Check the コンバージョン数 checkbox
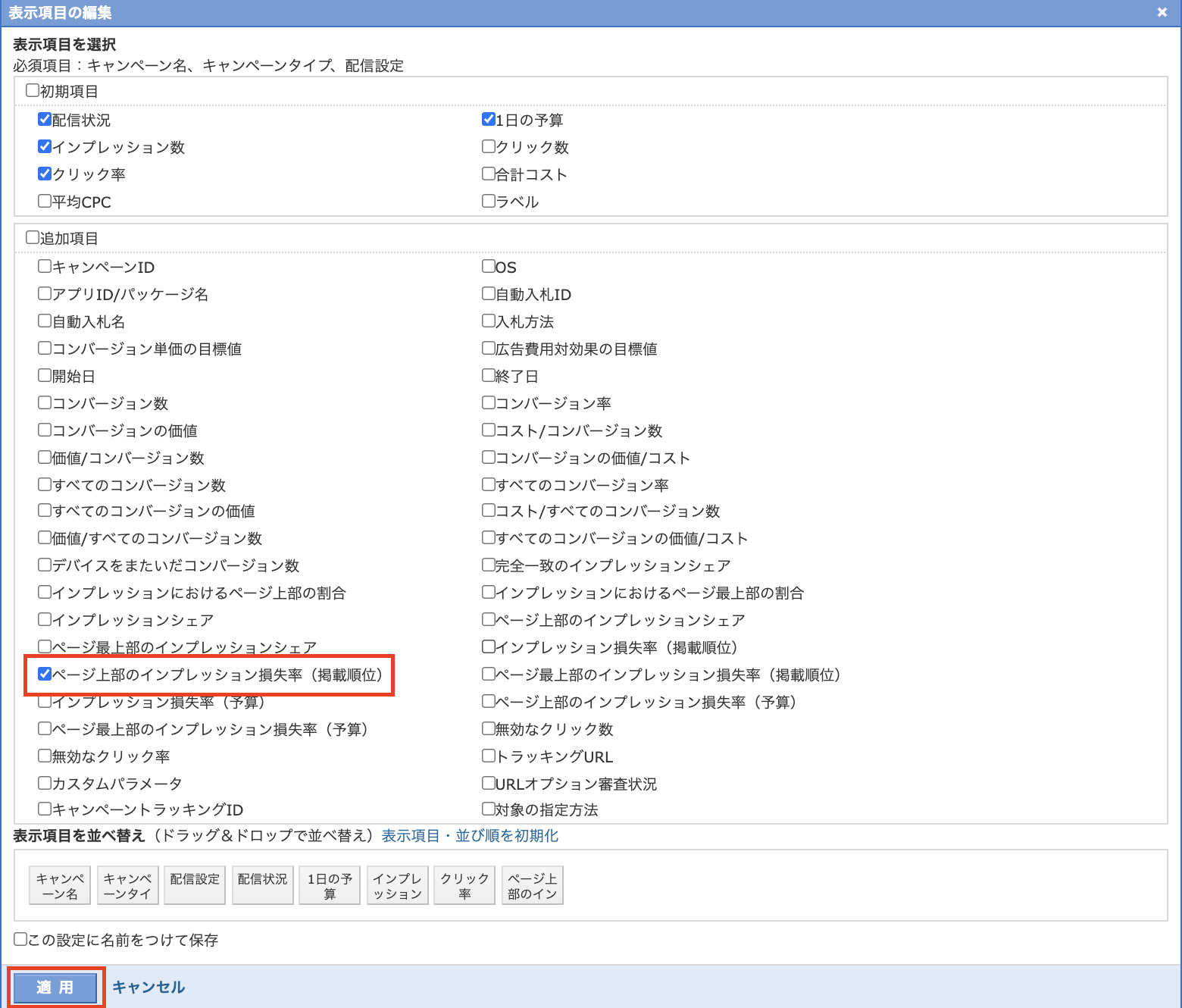Viewport: 1182px width, 1008px height. tap(45, 403)
